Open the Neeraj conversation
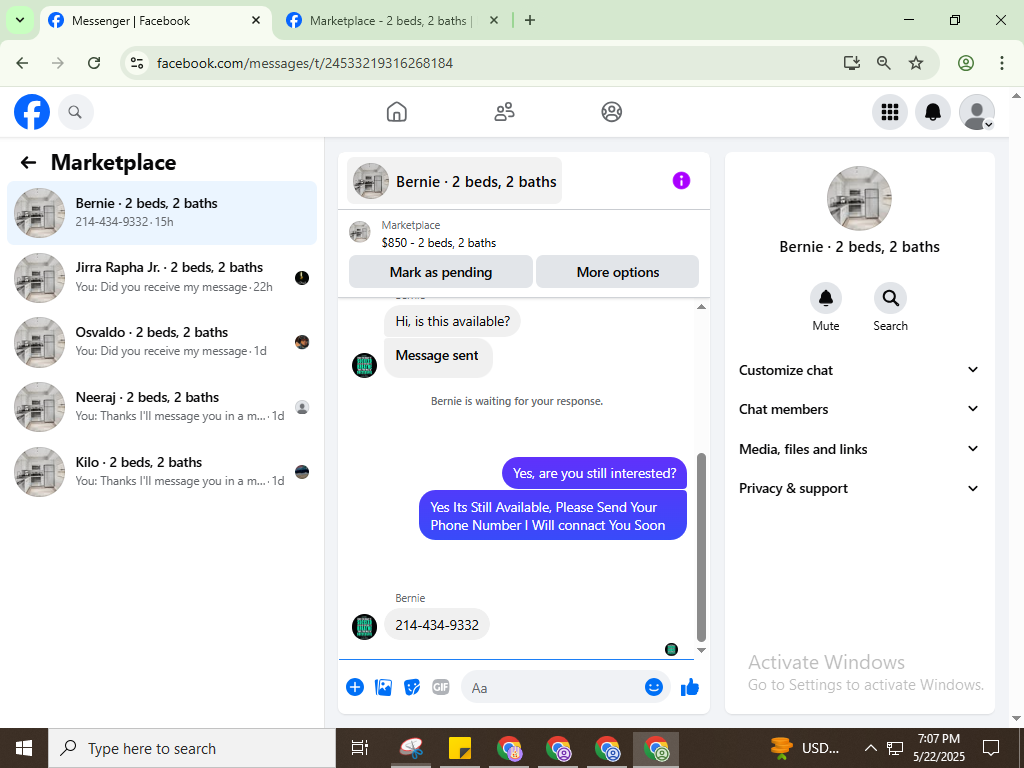This screenshot has height=768, width=1024. pos(162,407)
